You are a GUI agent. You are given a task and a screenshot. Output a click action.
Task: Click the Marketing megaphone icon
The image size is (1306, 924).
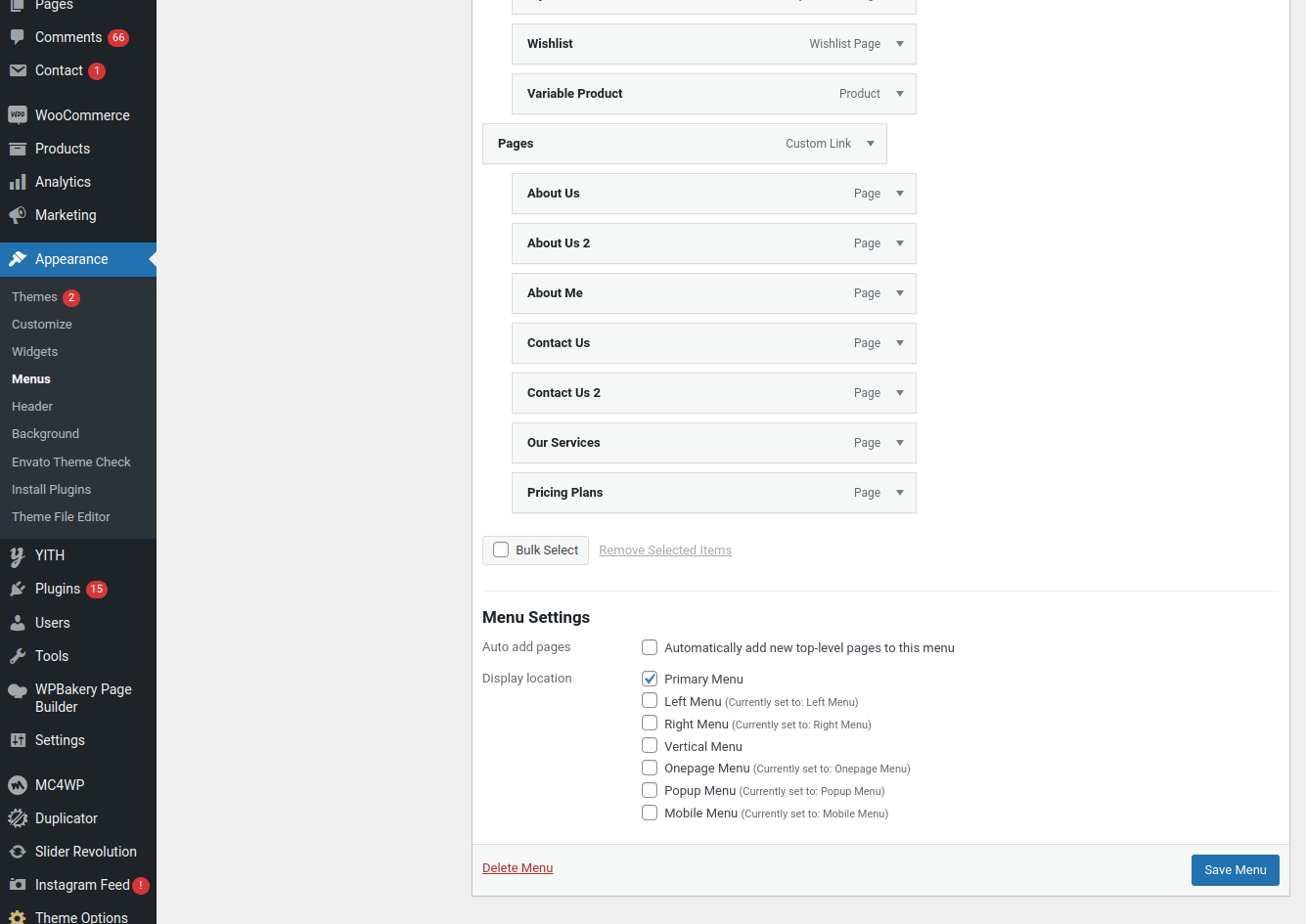[x=18, y=215]
